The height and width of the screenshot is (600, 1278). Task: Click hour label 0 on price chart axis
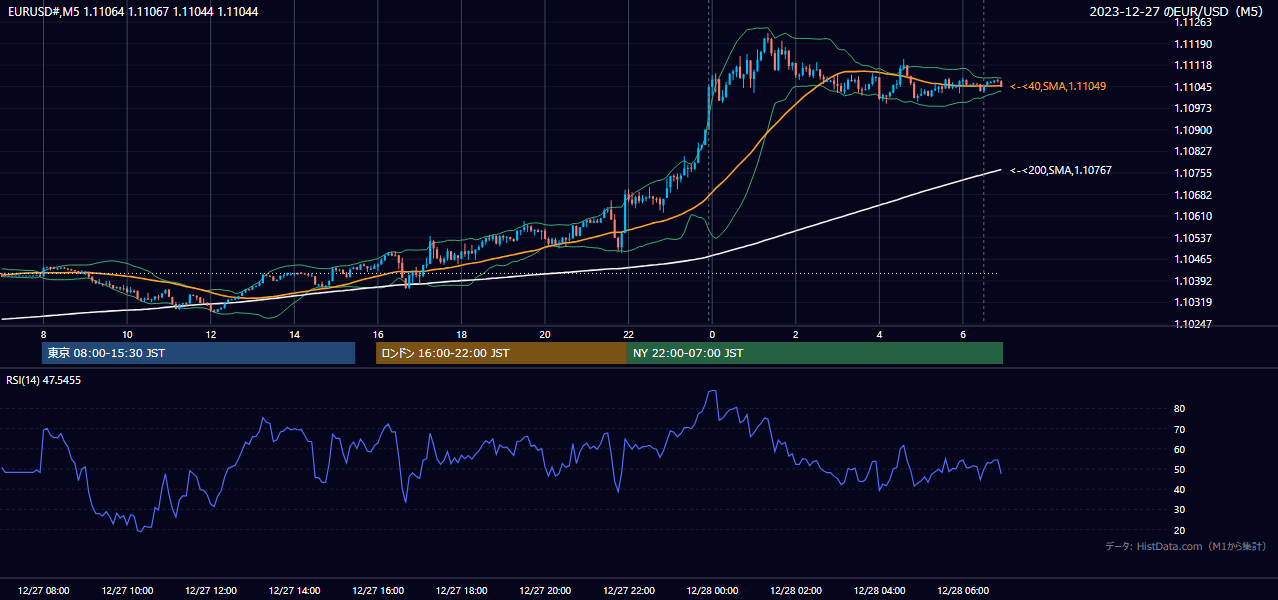(x=712, y=334)
